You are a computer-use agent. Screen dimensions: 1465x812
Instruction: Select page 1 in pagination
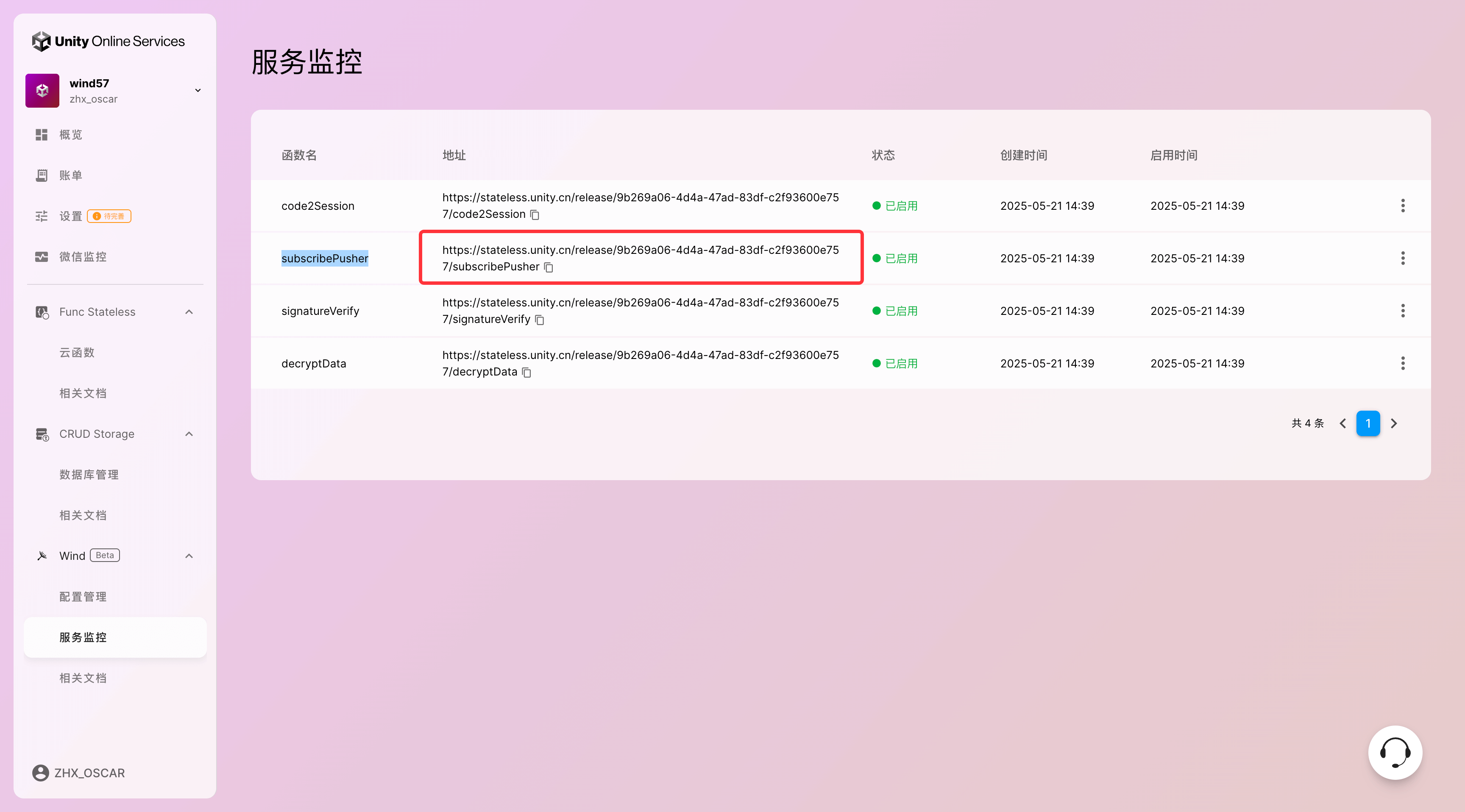click(x=1368, y=424)
